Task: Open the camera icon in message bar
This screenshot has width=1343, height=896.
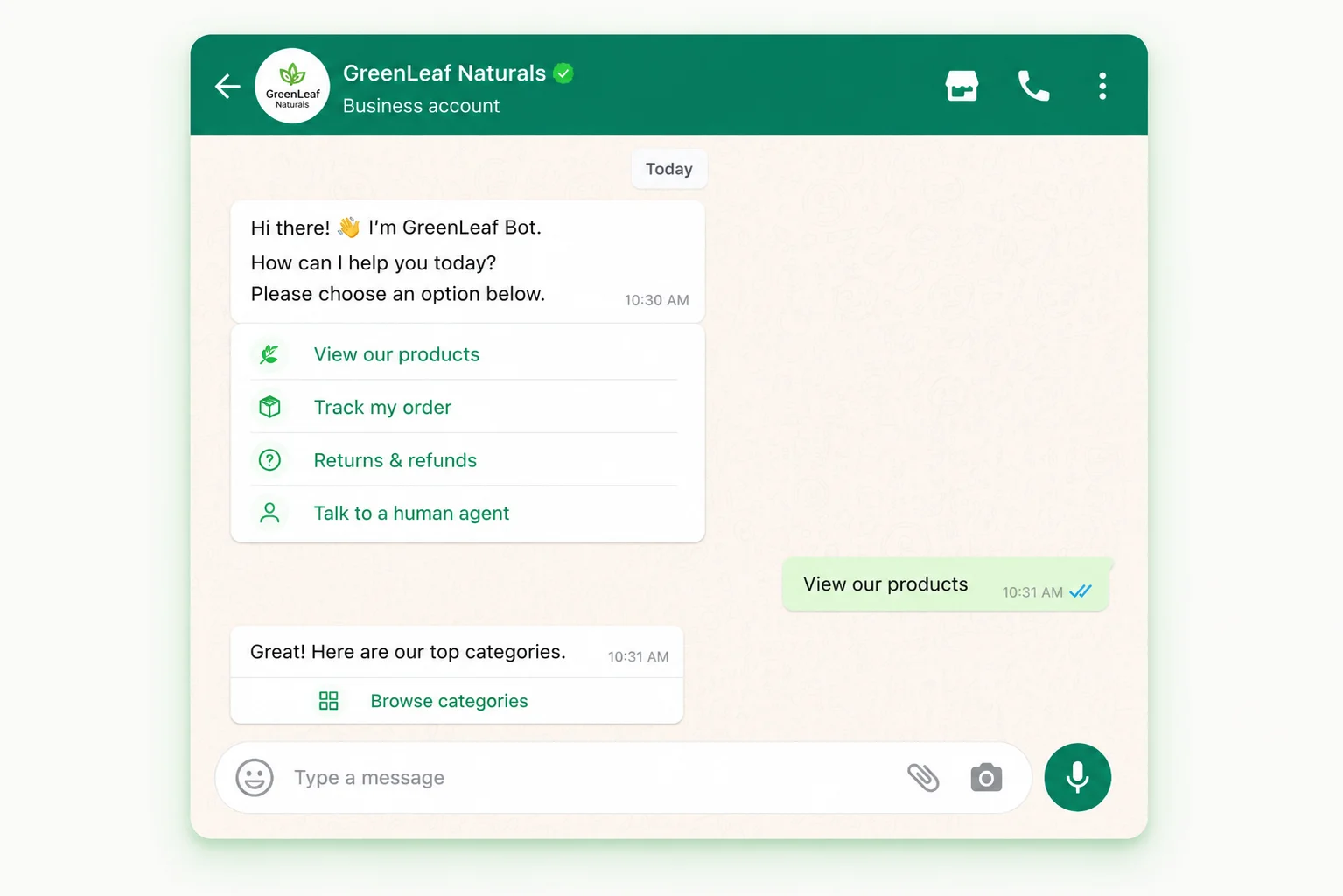Action: click(986, 777)
